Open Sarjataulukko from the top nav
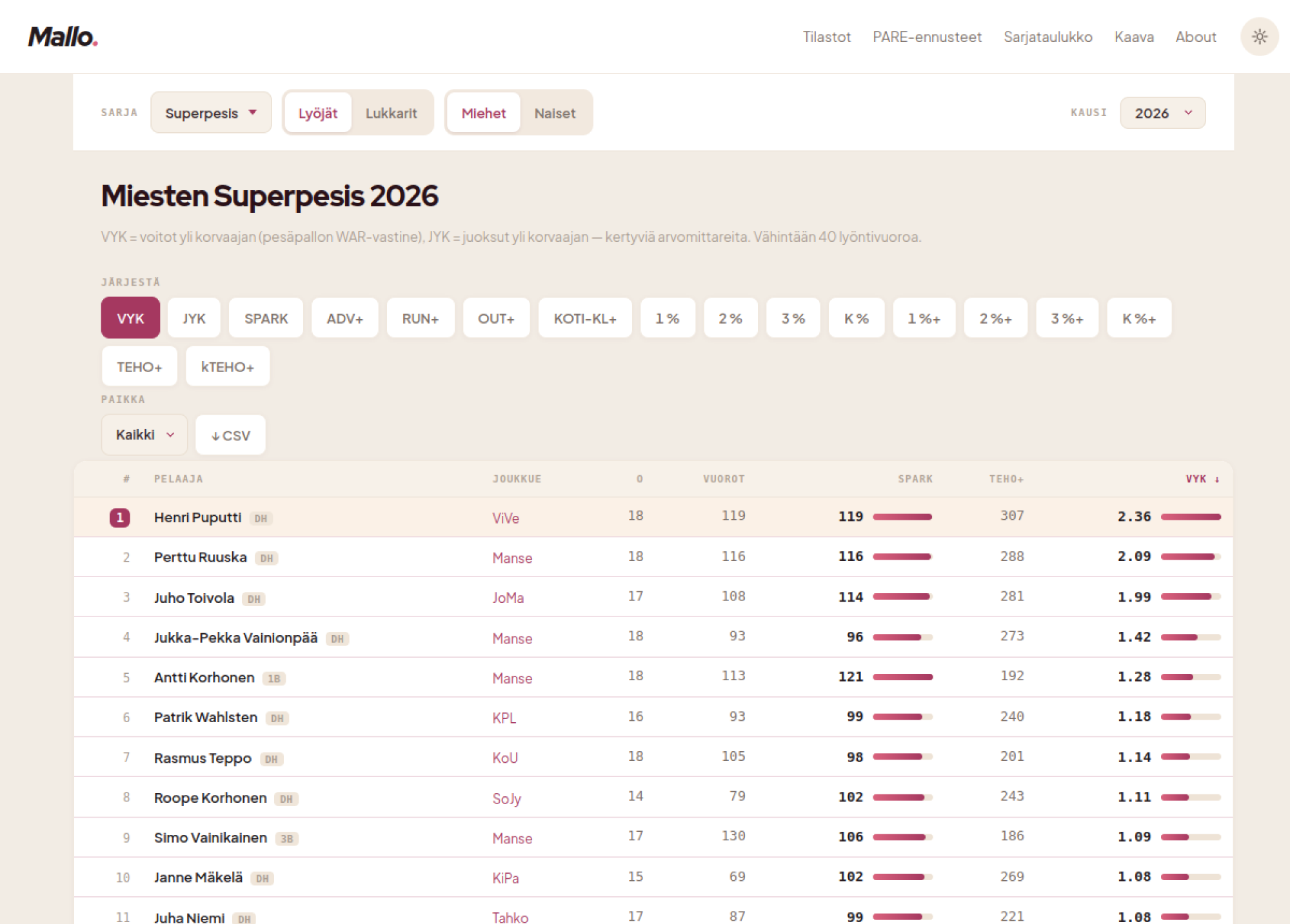The width and height of the screenshot is (1290, 924). [1047, 37]
